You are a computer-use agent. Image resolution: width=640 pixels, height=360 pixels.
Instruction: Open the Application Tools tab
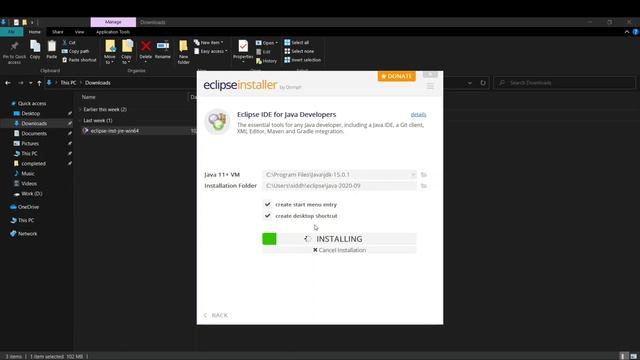tap(113, 32)
